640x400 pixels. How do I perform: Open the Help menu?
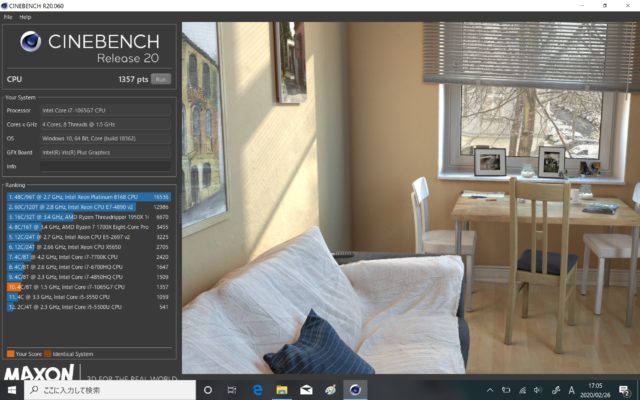25,17
